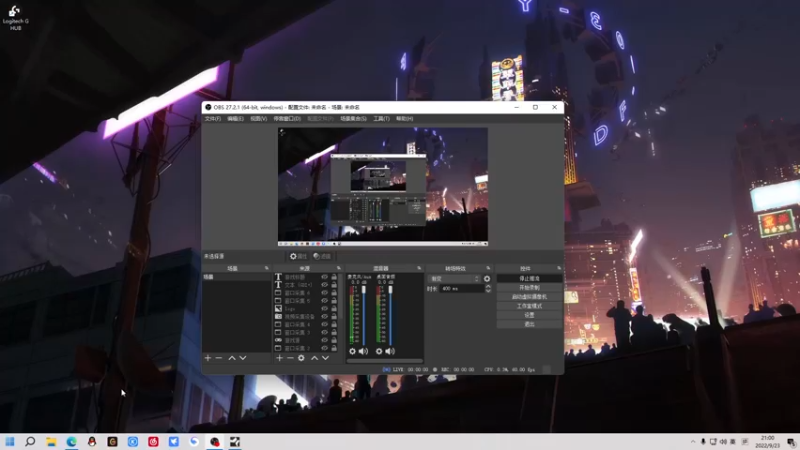Open source 滤镜 filters button
Image resolution: width=800 pixels, height=450 pixels.
tap(322, 256)
